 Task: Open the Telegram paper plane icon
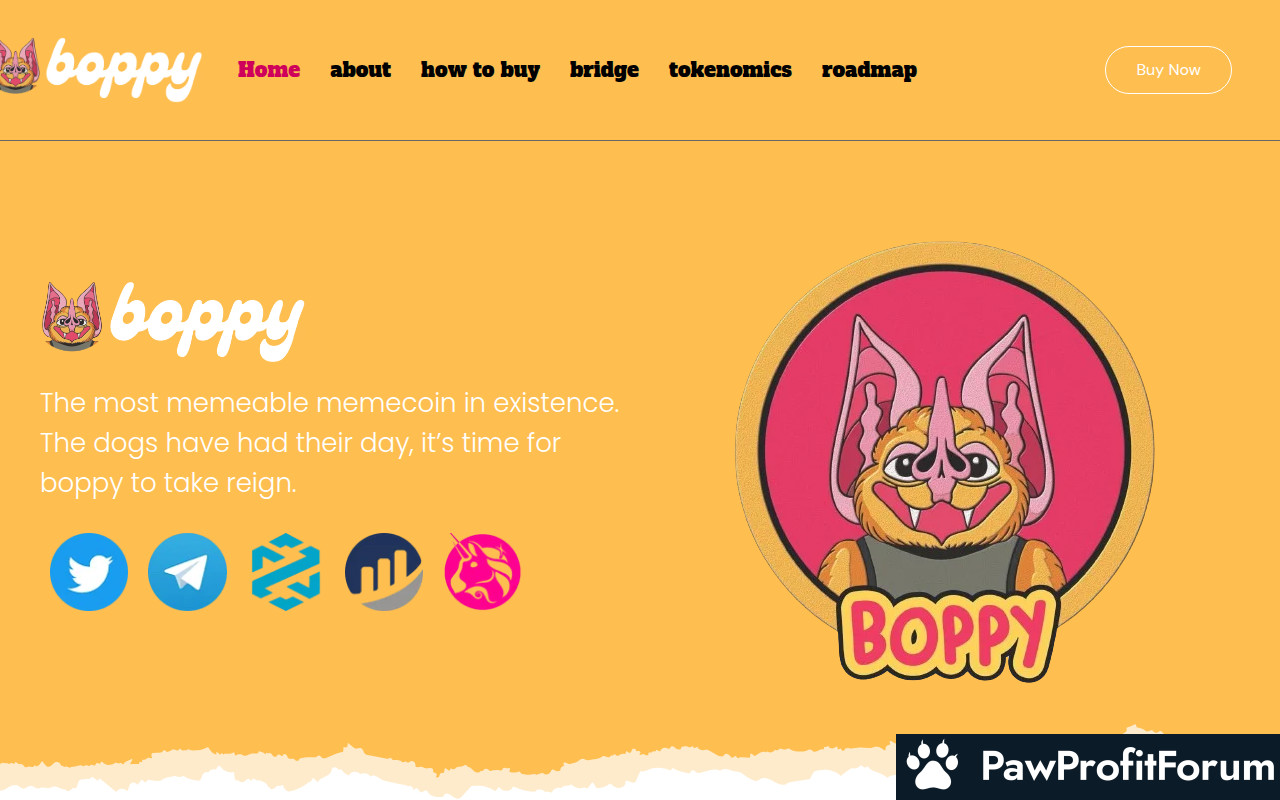tap(187, 572)
